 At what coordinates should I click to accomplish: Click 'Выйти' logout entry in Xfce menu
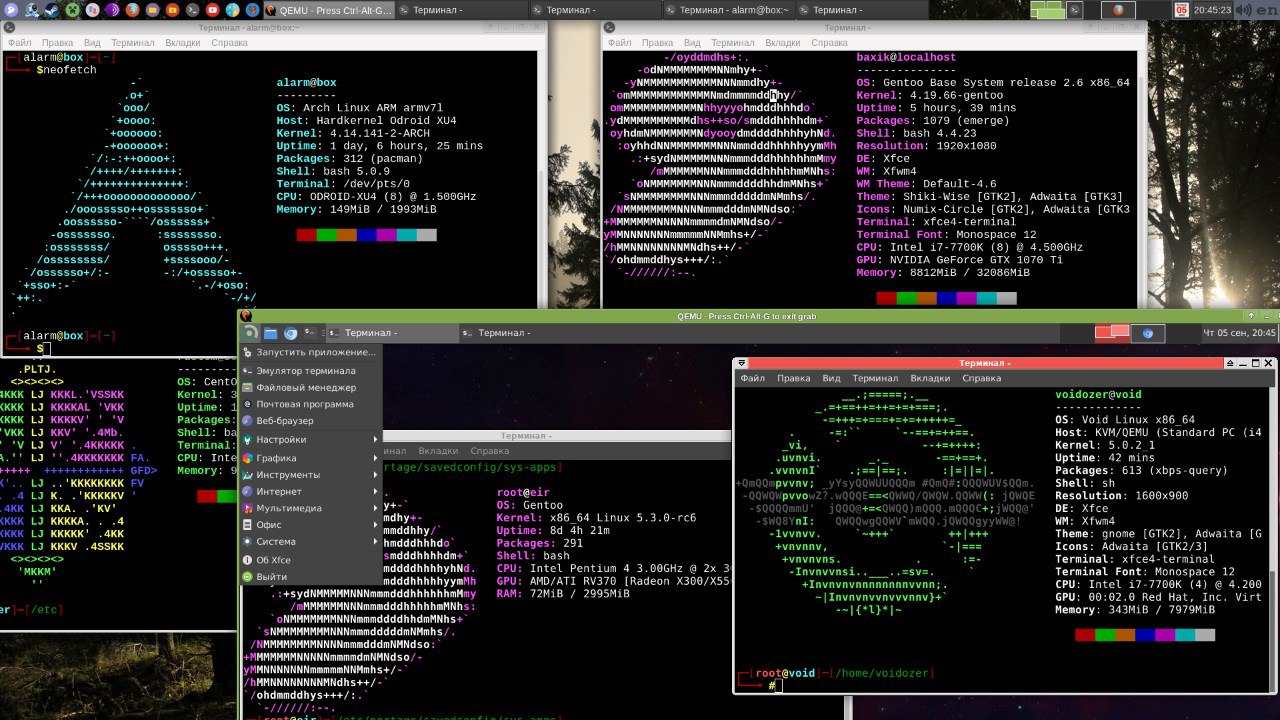click(310, 577)
